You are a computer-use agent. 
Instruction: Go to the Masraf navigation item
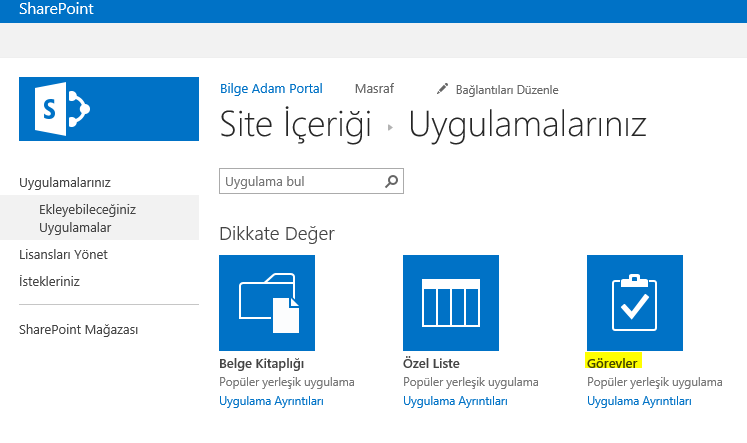(374, 89)
